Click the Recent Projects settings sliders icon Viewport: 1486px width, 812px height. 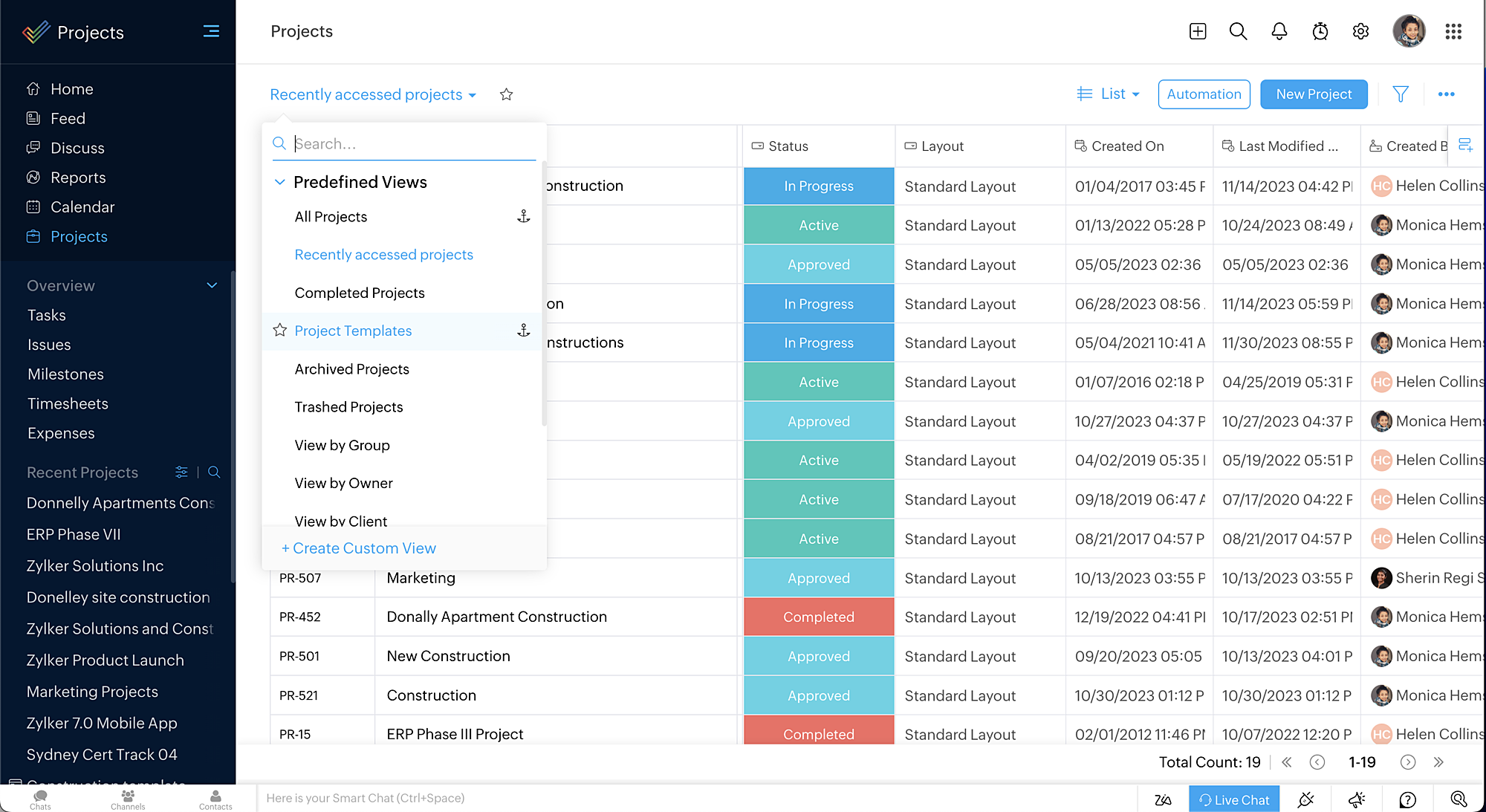point(181,472)
